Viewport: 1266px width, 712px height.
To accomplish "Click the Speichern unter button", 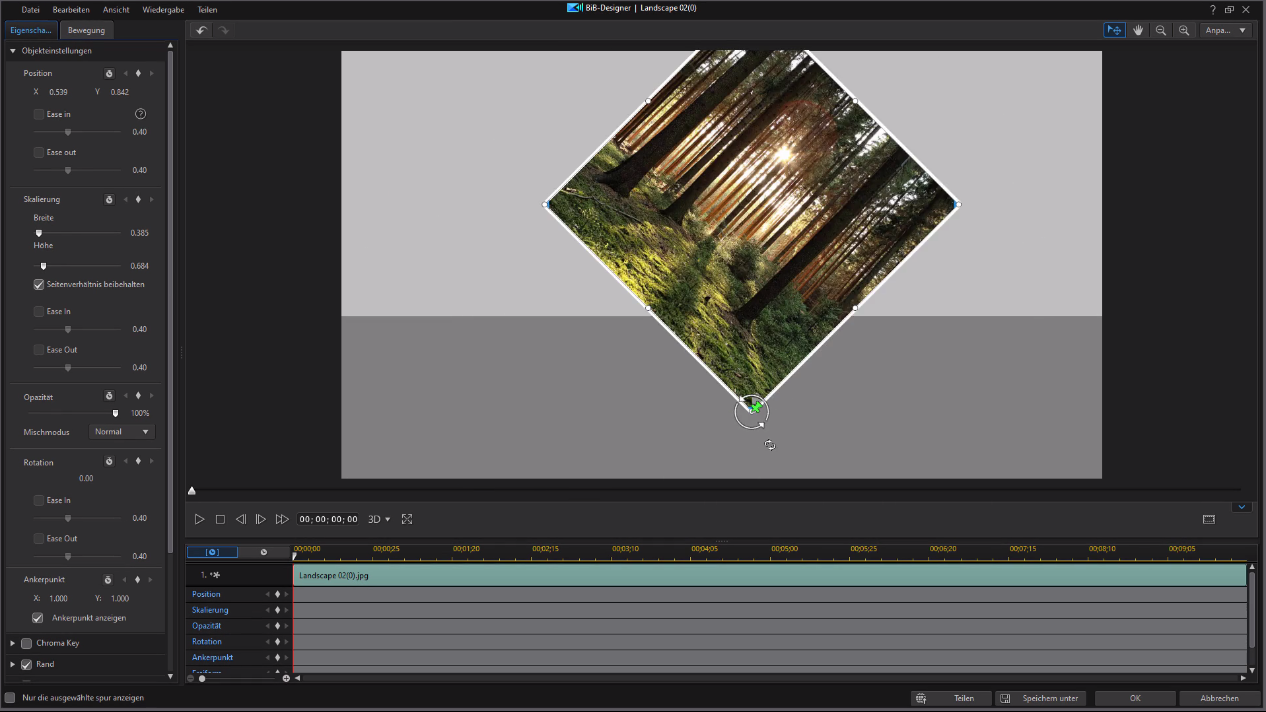I will [1042, 698].
